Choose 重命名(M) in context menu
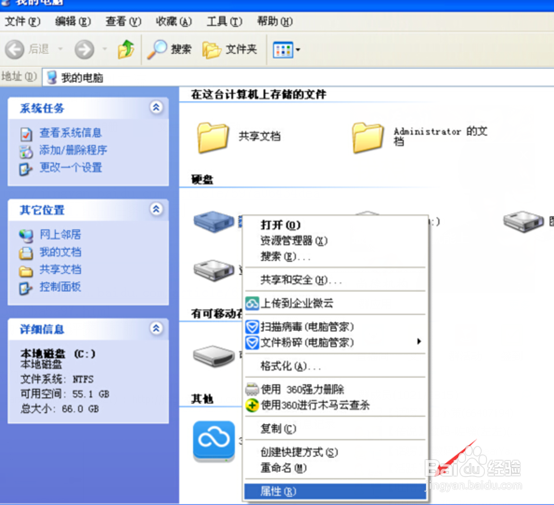This screenshot has height=505, width=554. point(335,468)
